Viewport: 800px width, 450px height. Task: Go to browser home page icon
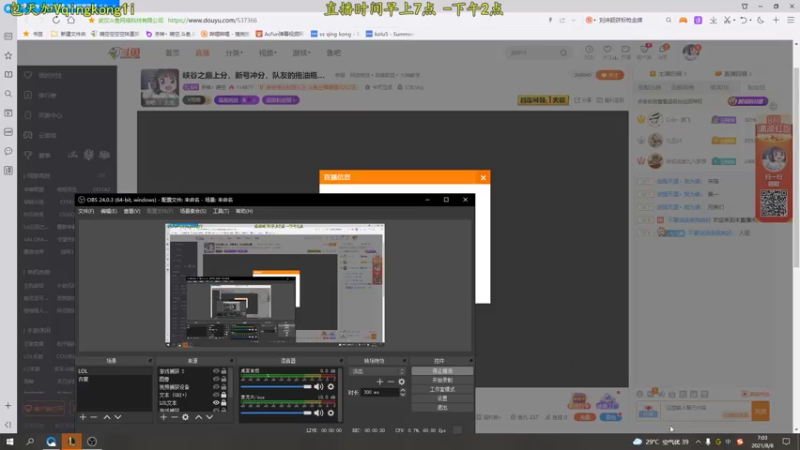coord(71,20)
